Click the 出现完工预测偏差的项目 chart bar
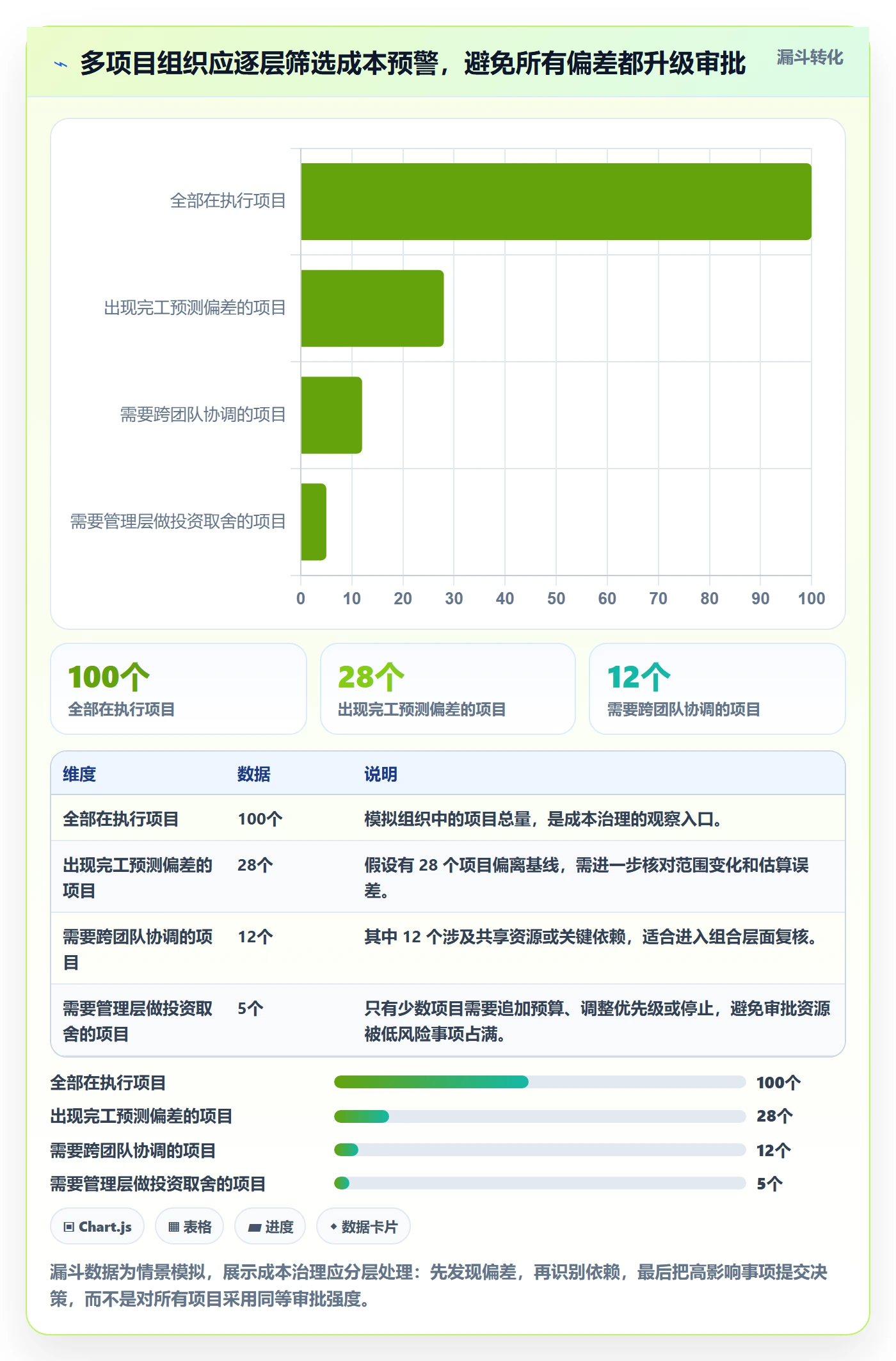 coord(372,309)
